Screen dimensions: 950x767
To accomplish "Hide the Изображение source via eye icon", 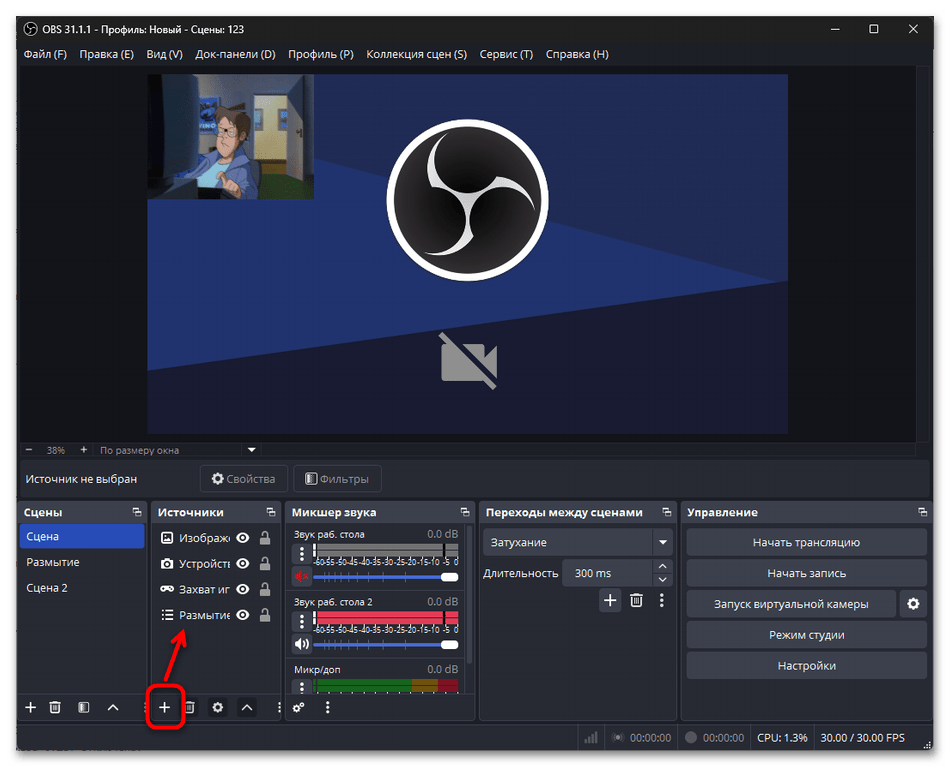I will (x=242, y=538).
